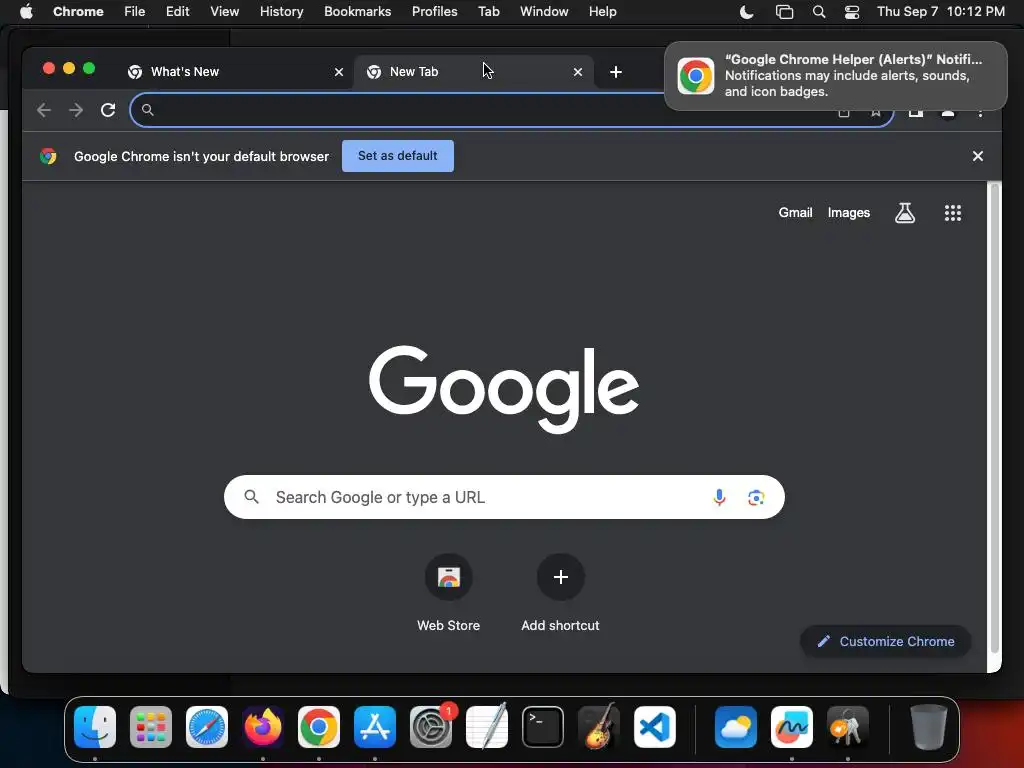Image resolution: width=1024 pixels, height=768 pixels.
Task: Click the Google search box
Action: 504,498
